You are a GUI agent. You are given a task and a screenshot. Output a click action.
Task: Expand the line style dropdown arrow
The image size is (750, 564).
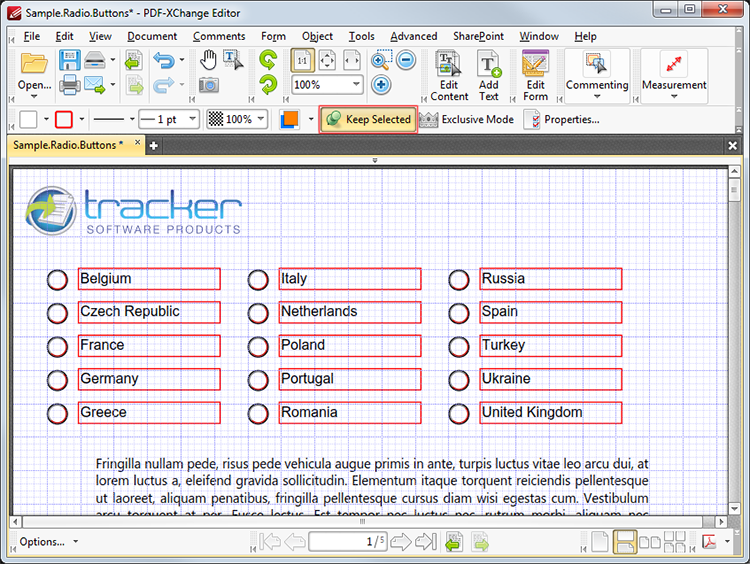(132, 119)
